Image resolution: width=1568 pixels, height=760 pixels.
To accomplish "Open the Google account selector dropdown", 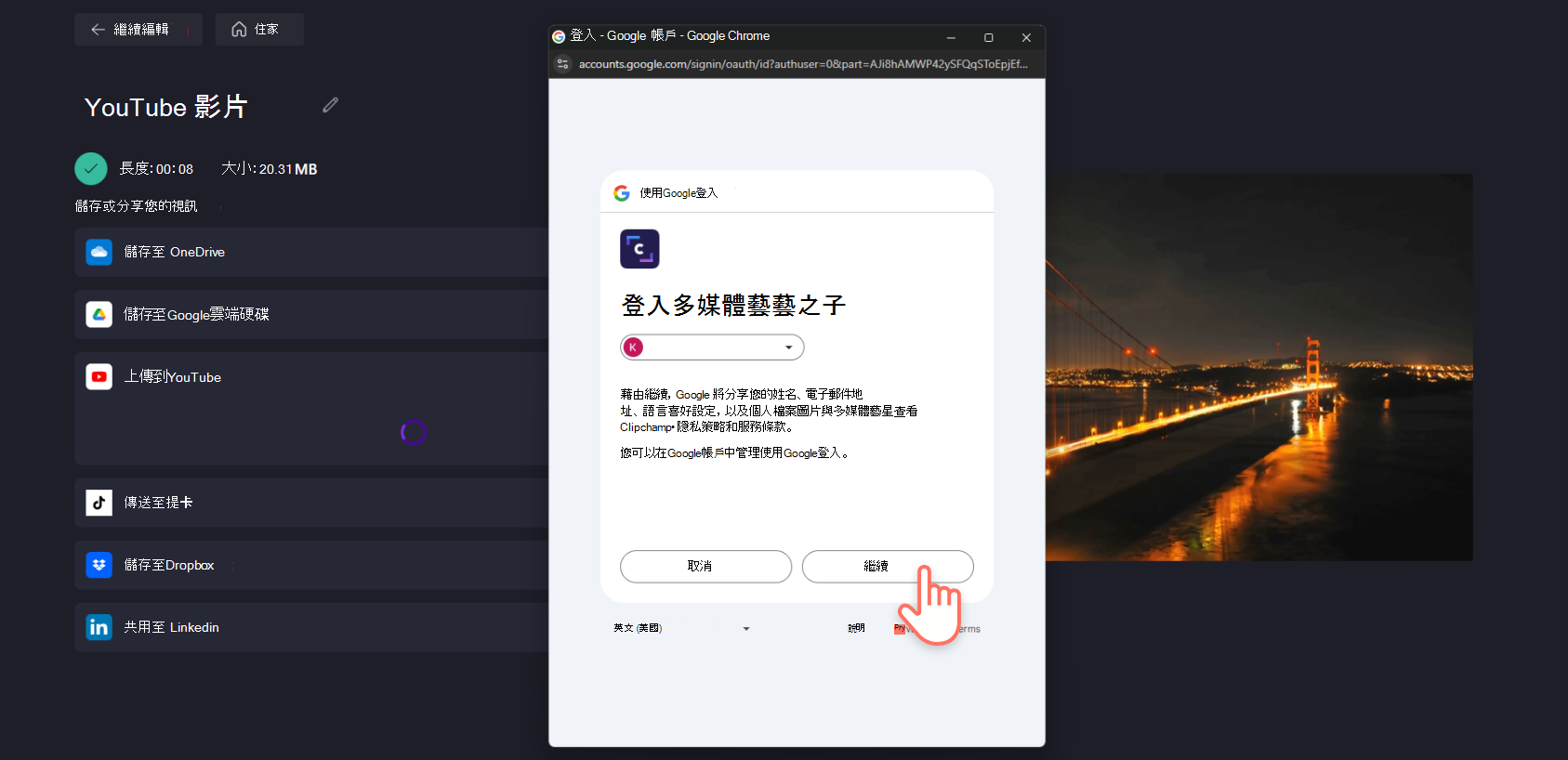I will 712,347.
